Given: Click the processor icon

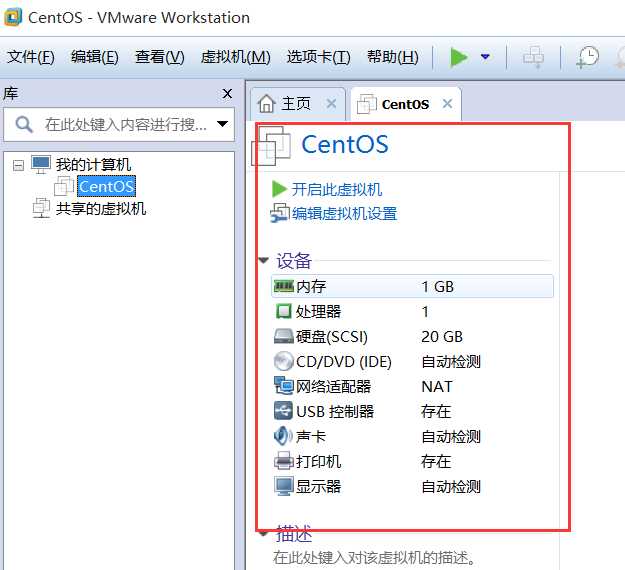Looking at the screenshot, I should point(284,311).
